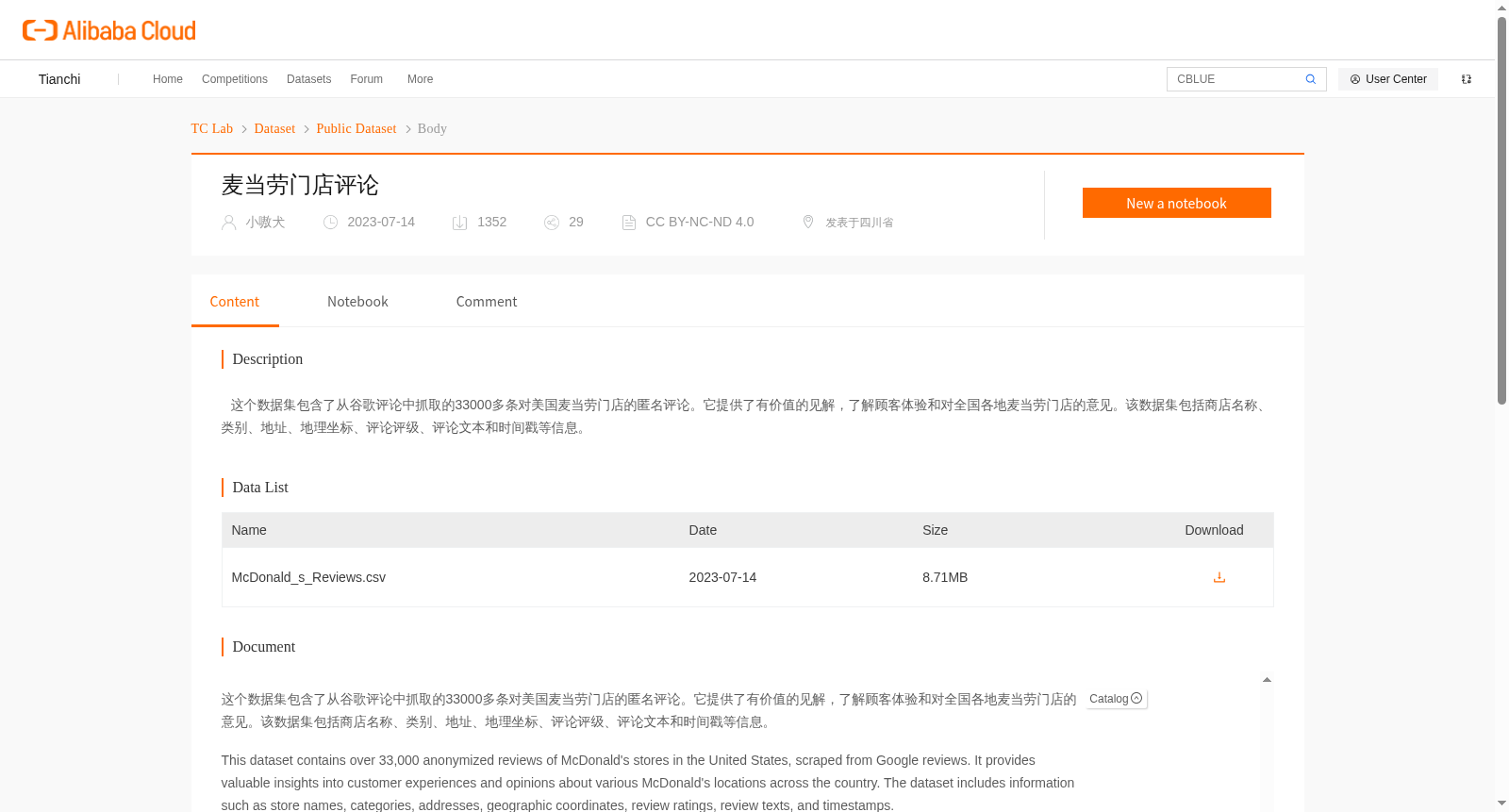Screen dimensions: 1509x812
Task: Open the More navigation menu
Action: [421, 79]
